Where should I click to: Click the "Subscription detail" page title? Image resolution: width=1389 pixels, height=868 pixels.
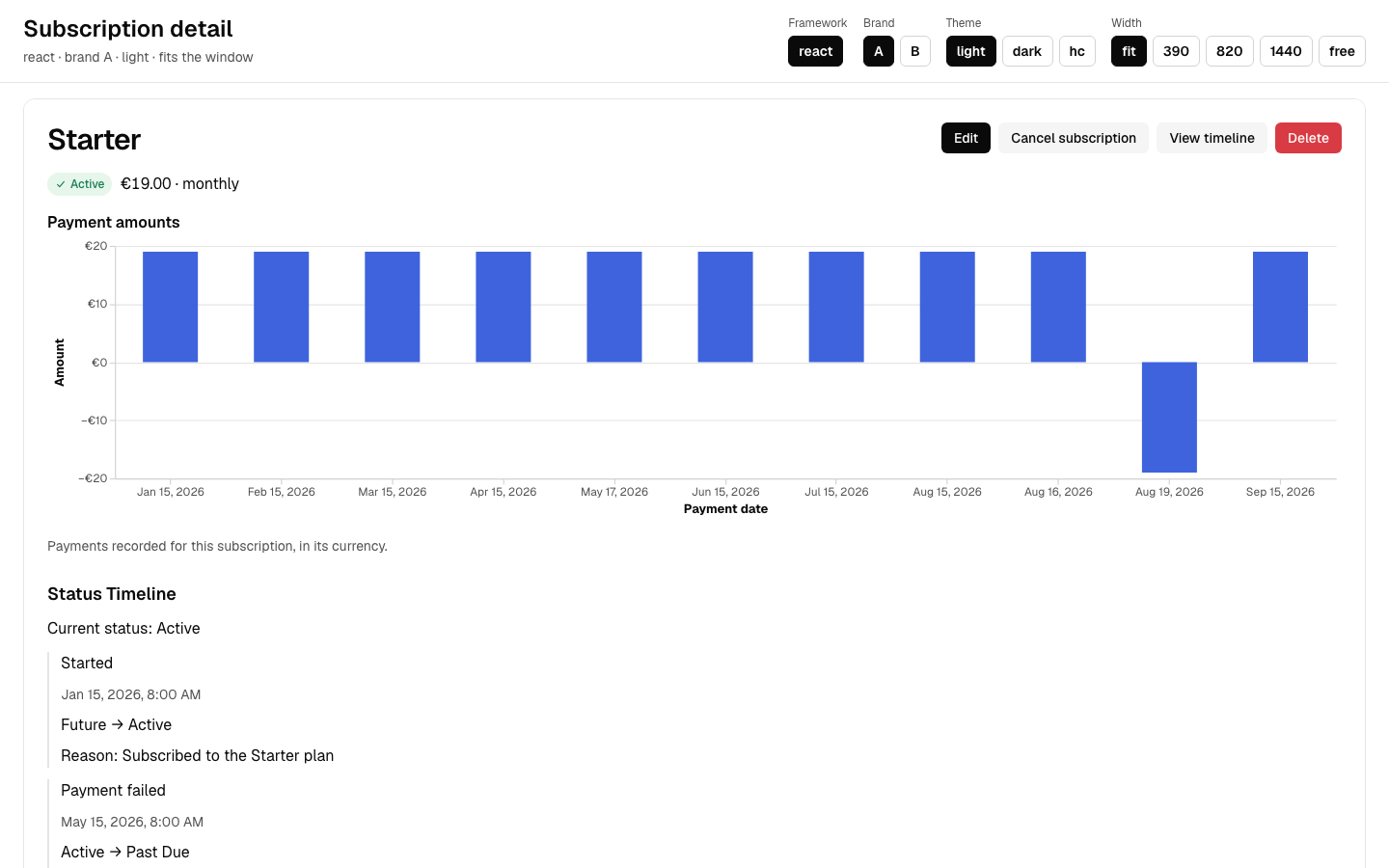[x=128, y=29]
